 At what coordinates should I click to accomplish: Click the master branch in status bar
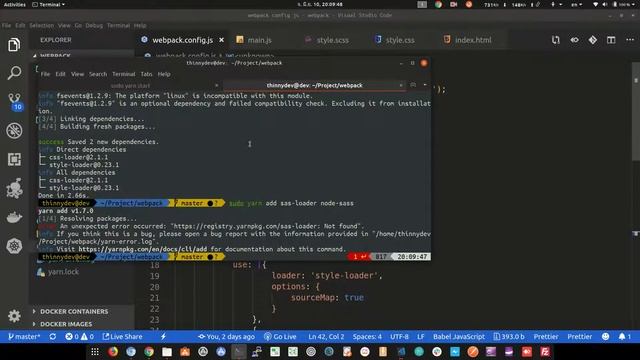click(x=24, y=337)
